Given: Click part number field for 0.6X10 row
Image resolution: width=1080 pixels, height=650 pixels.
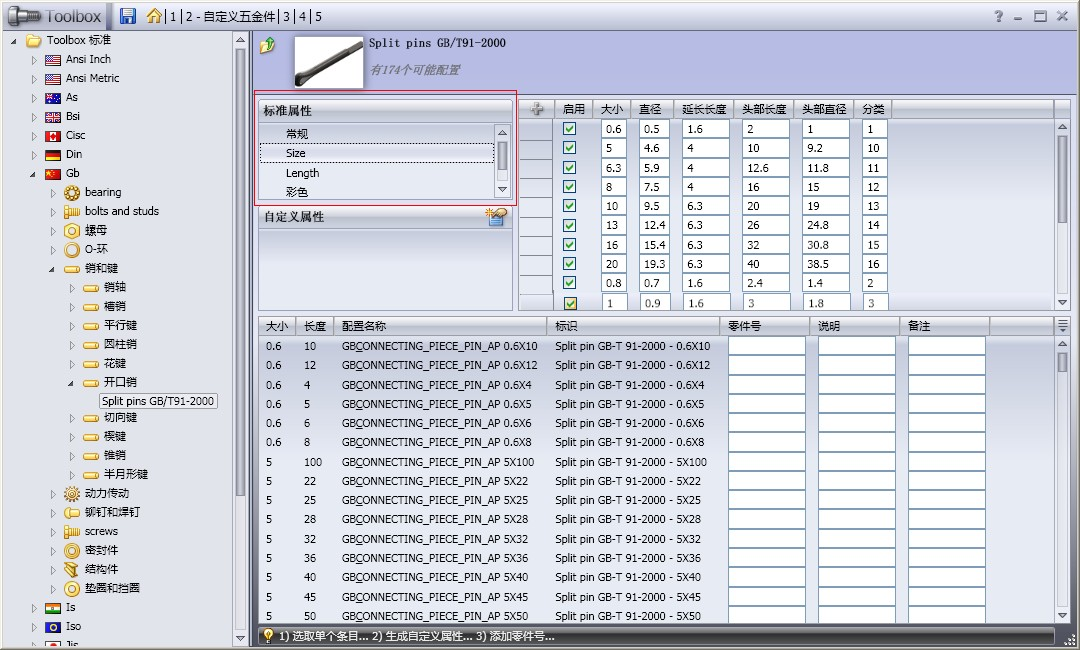Looking at the screenshot, I should pos(766,346).
